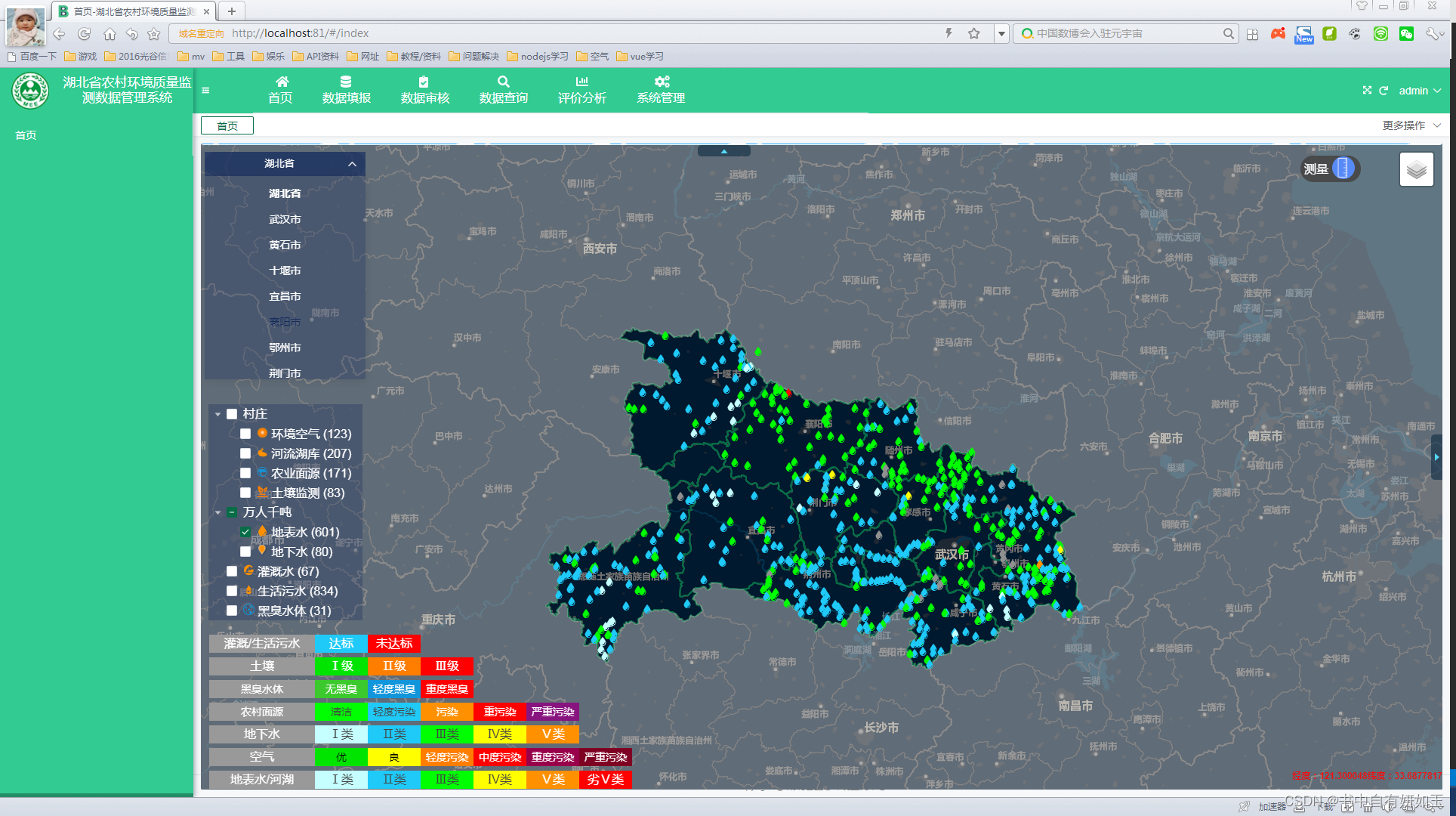Screen dimensions: 1456x816
Task: Open the game controller extension icon
Action: pyautogui.click(x=1278, y=33)
